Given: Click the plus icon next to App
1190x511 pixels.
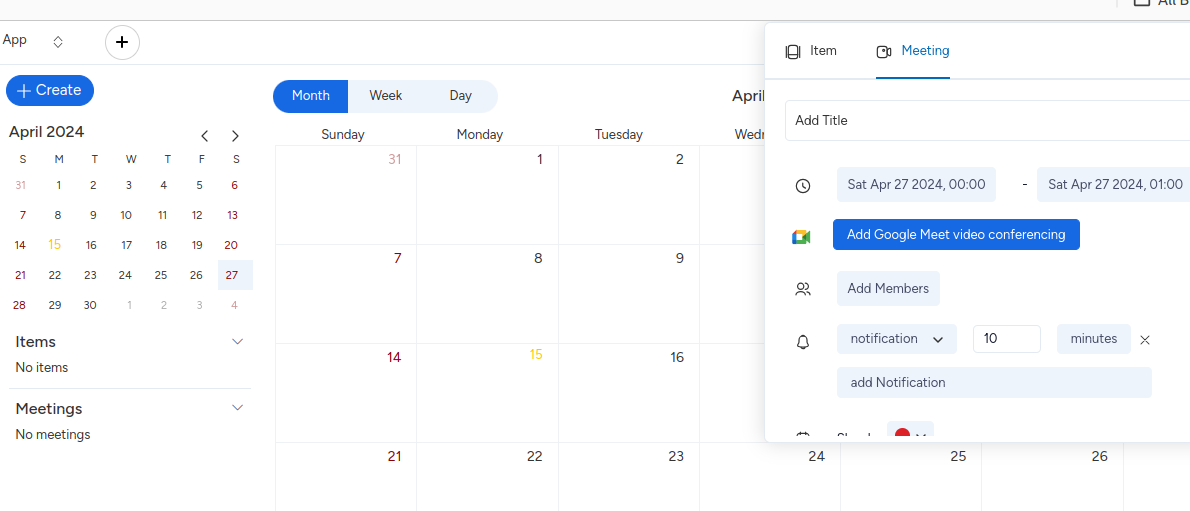Looking at the screenshot, I should (x=122, y=42).
